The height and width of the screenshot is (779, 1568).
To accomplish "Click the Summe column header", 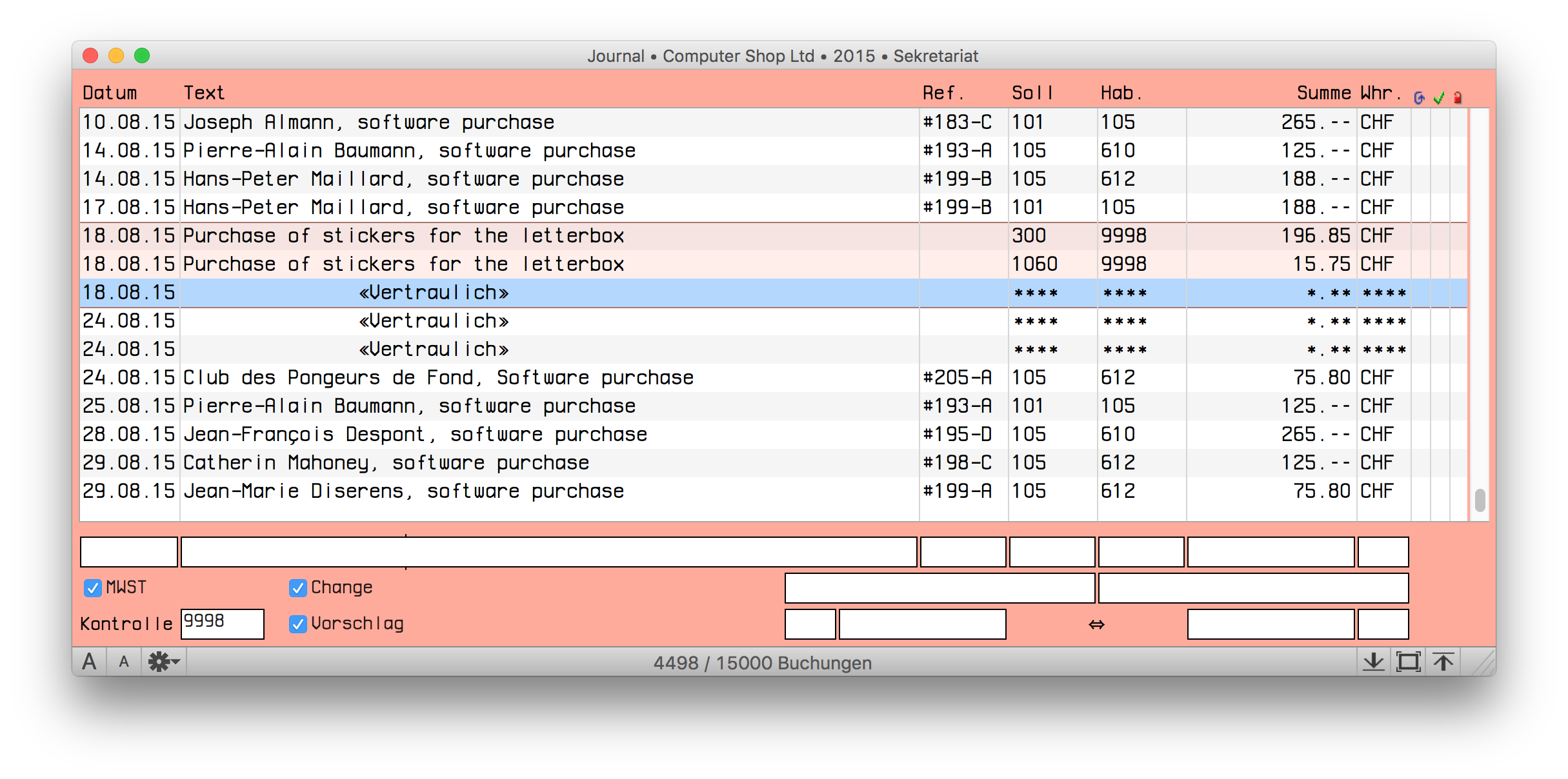I will pyautogui.click(x=1323, y=93).
